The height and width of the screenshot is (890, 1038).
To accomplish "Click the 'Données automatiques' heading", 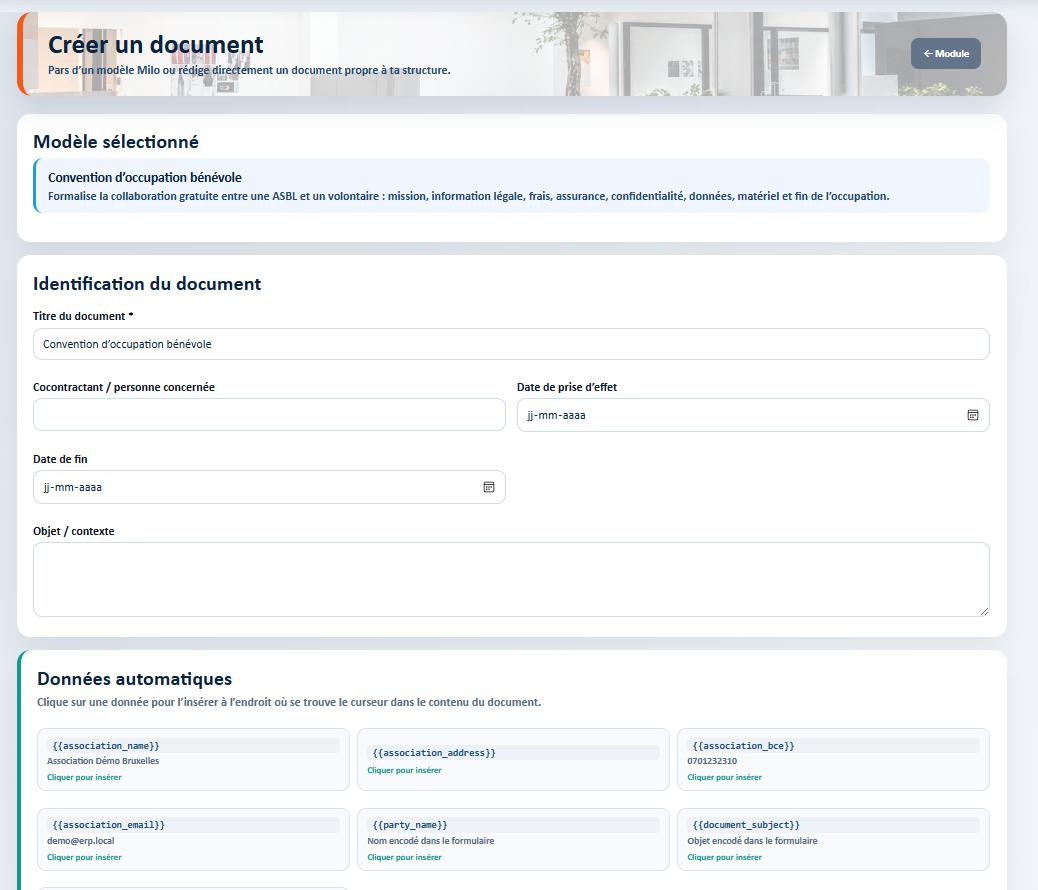I will click(x=134, y=679).
